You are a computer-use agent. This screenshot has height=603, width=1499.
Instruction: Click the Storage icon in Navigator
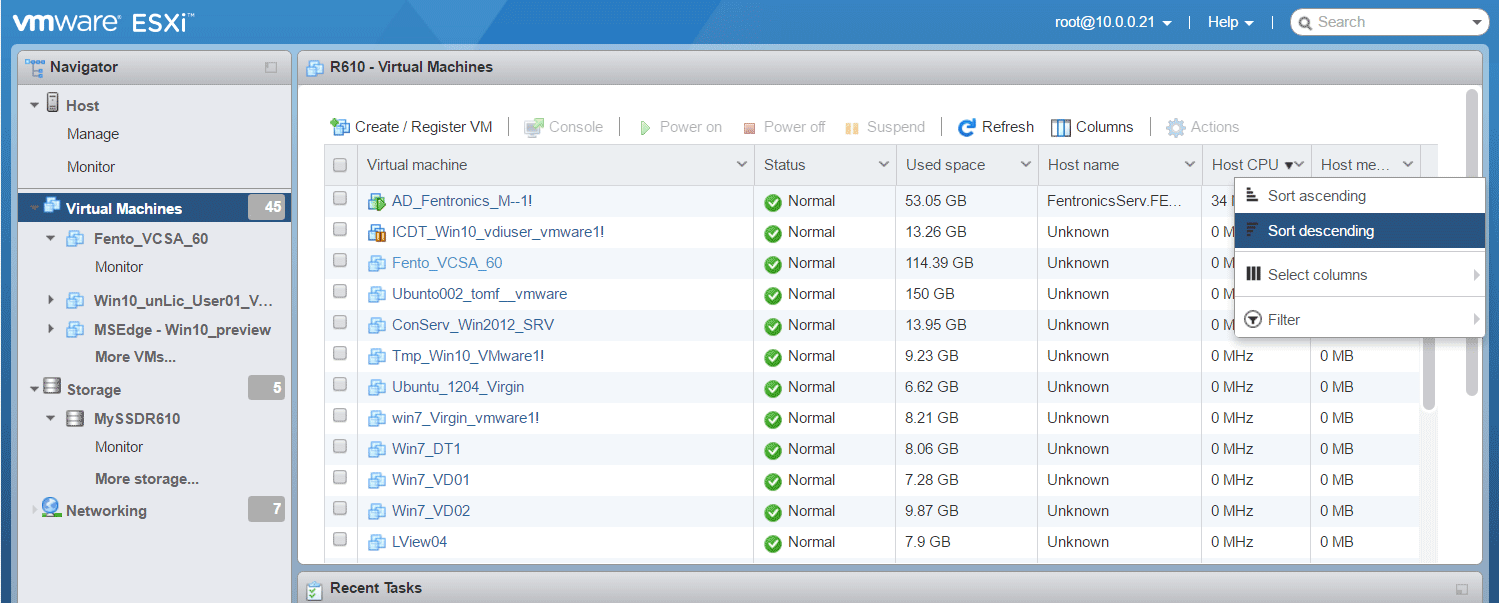53,388
